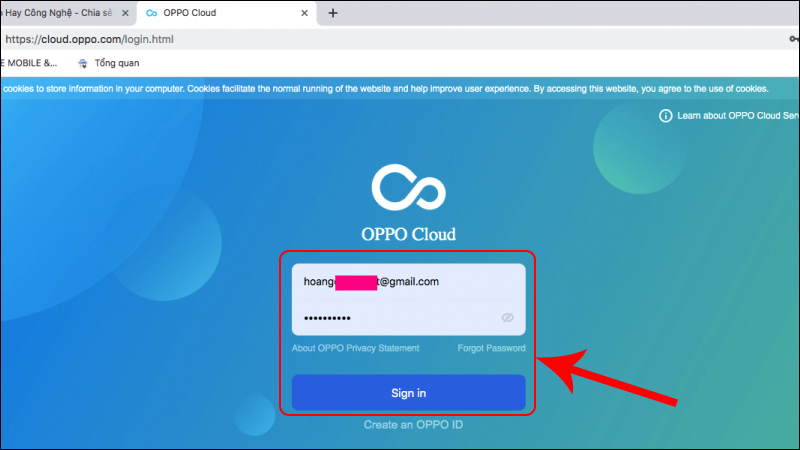Click the cookies notice banner text
This screenshot has width=800, height=450.
pyautogui.click(x=386, y=89)
